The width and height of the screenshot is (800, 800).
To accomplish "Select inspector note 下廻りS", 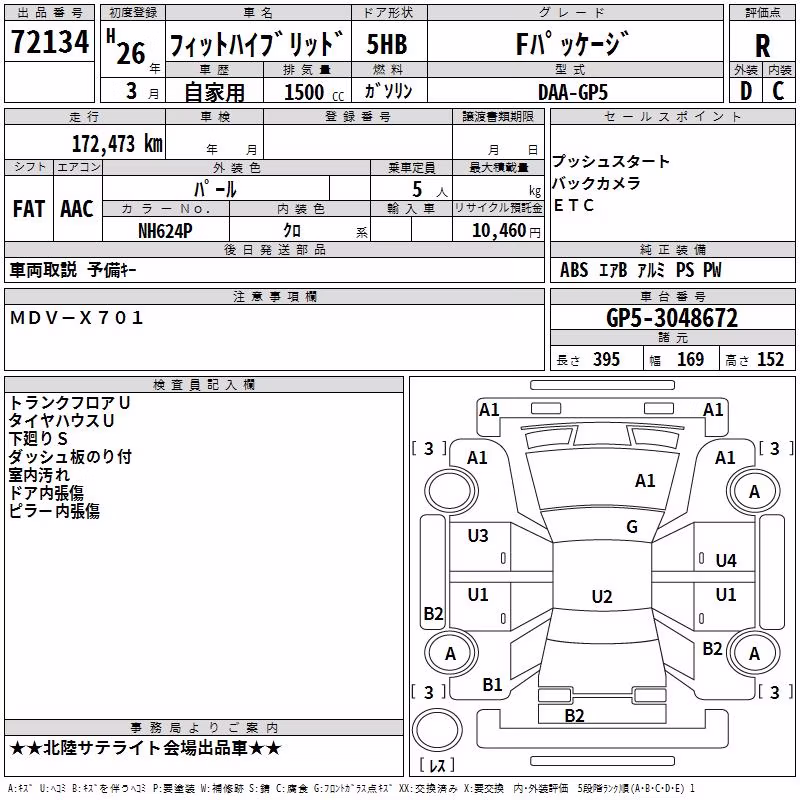I will click(38, 439).
